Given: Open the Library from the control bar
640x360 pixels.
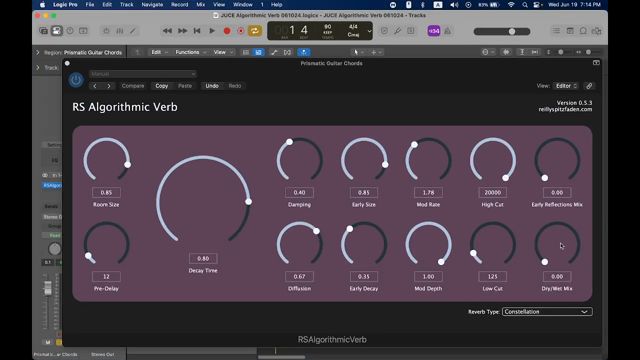Looking at the screenshot, I should pyautogui.click(x=43, y=31).
